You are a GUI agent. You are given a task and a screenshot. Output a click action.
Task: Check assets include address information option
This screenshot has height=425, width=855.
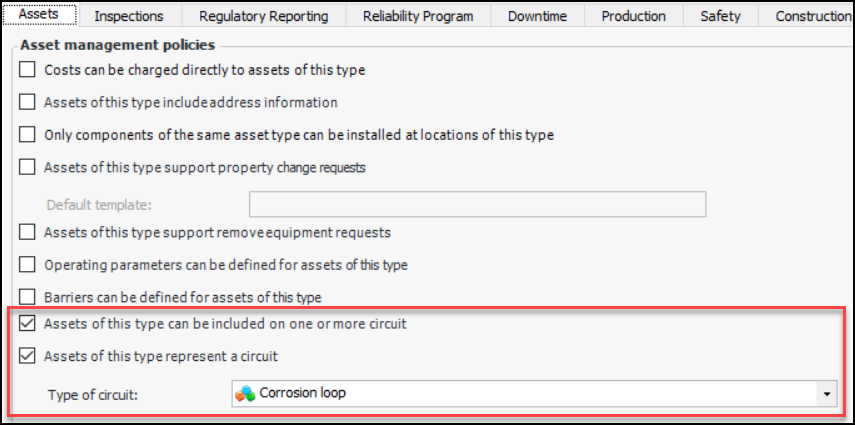pyautogui.click(x=27, y=102)
